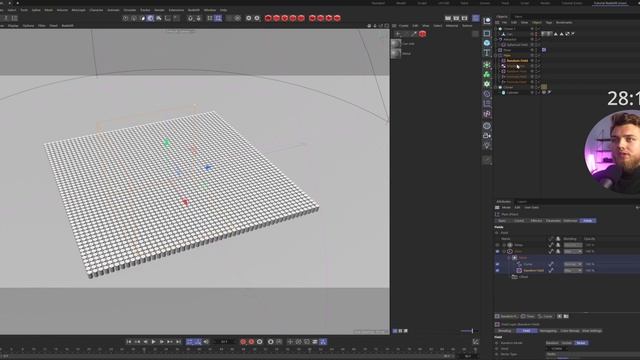Viewport: 640px width, 360px height.
Task: Select the Camera object icon in the right palette
Action: tap(487, 136)
